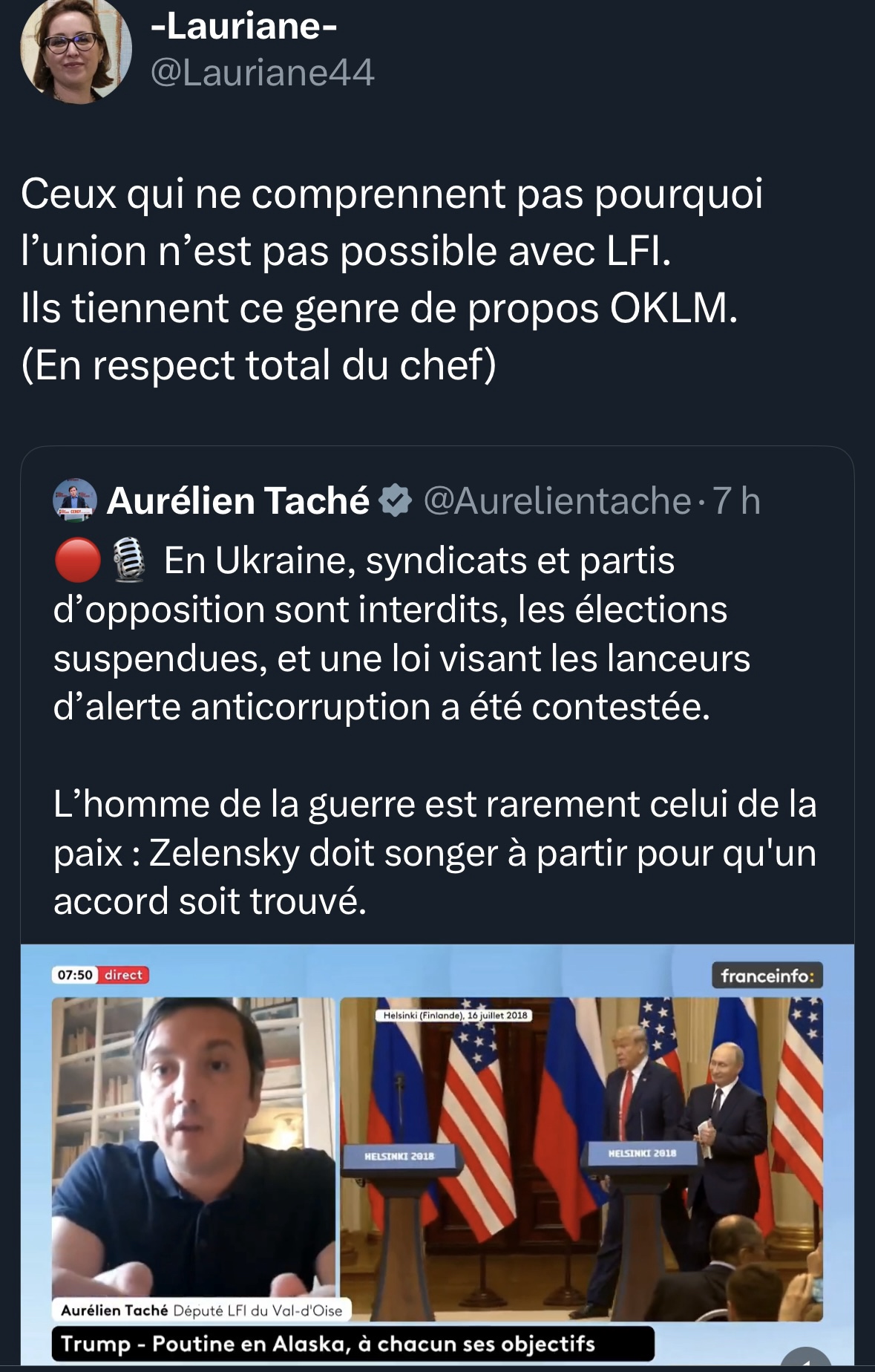Tap the verified badge beside Aurélien Taché

pos(396,501)
